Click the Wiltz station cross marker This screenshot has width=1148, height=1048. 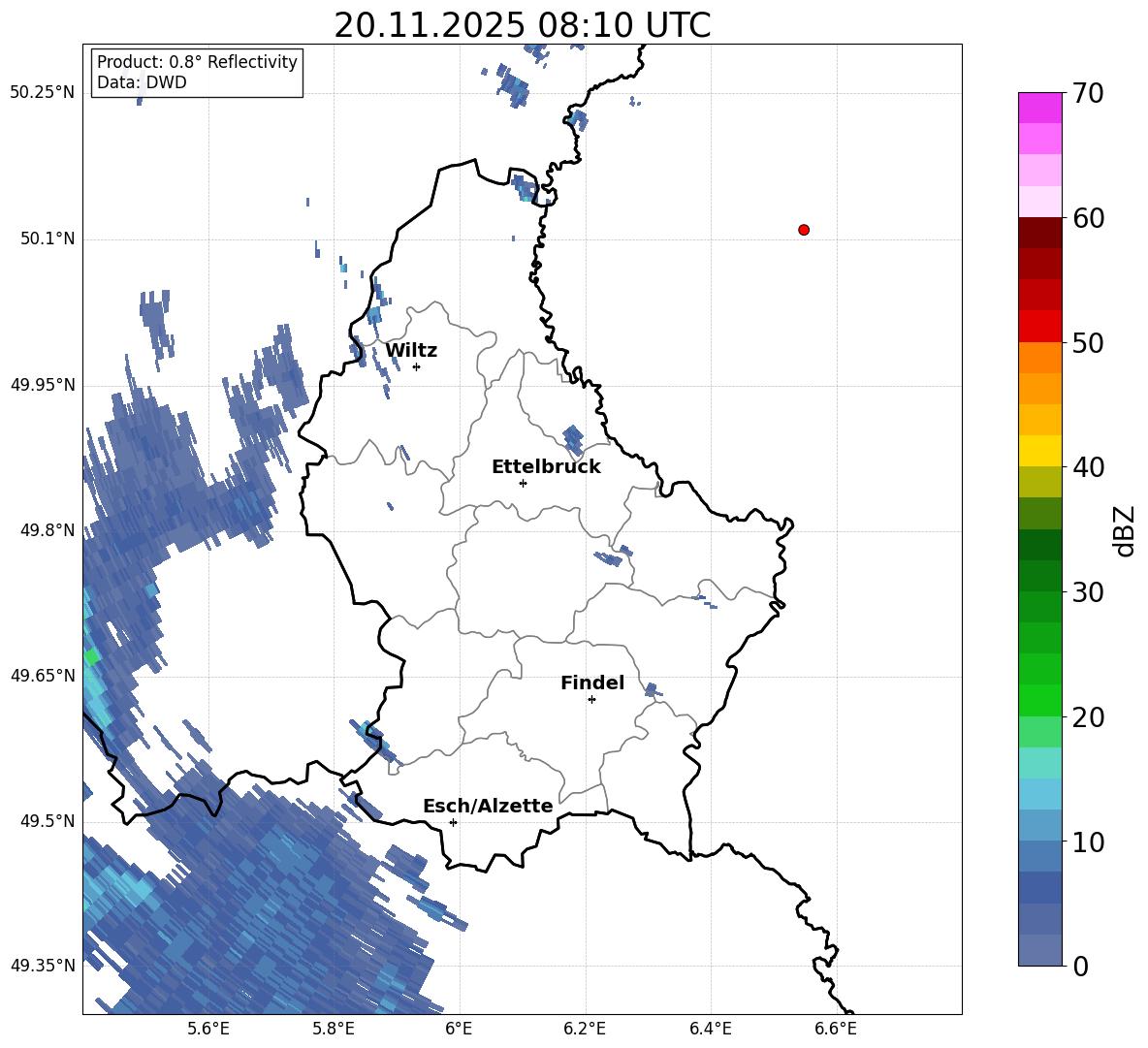(x=417, y=366)
